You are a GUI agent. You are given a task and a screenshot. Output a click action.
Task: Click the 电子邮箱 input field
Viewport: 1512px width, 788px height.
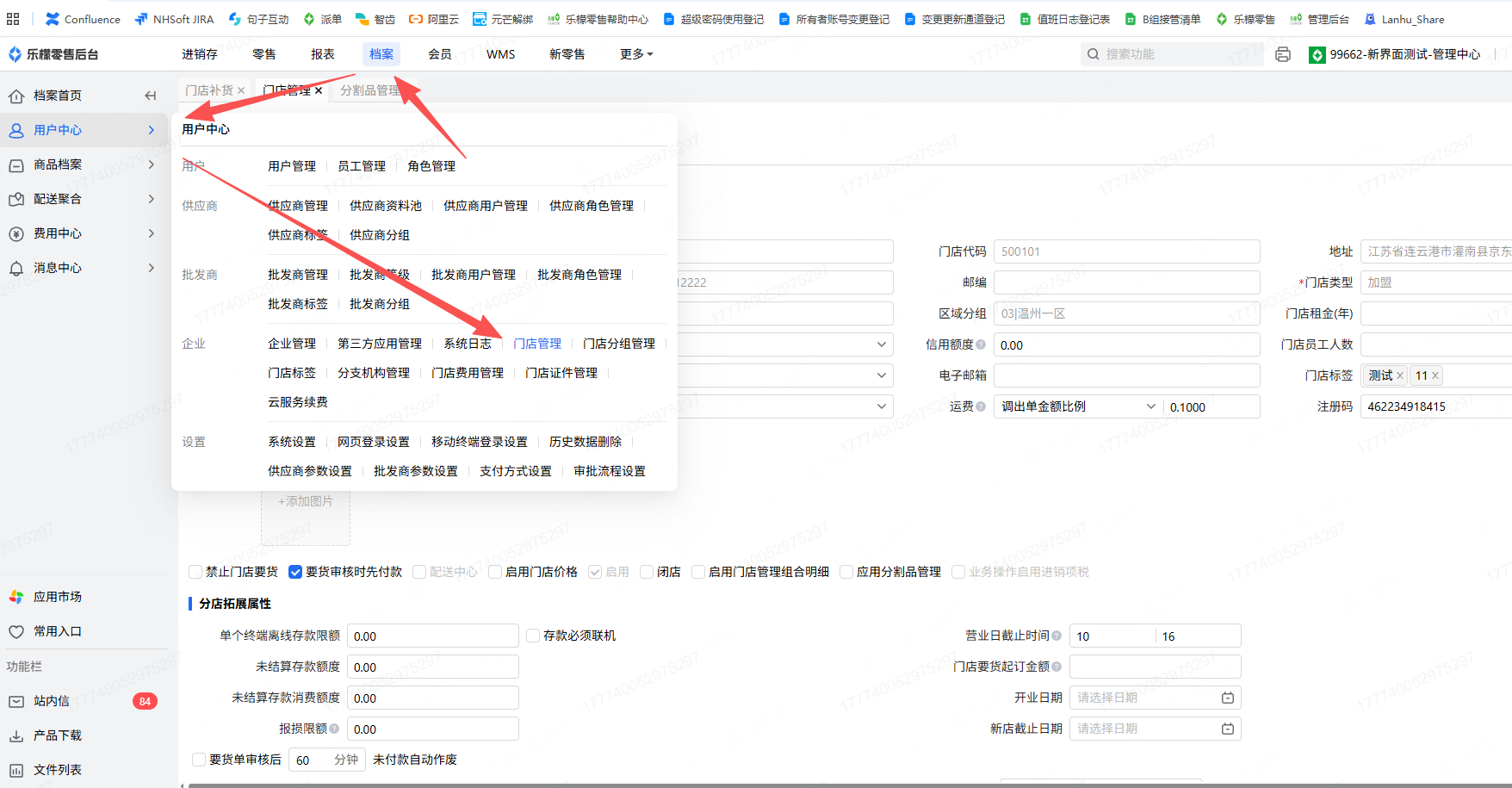click(x=1126, y=375)
